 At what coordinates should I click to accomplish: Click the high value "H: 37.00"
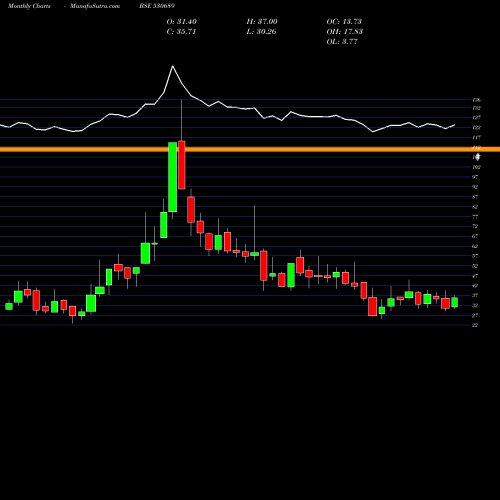(262, 22)
